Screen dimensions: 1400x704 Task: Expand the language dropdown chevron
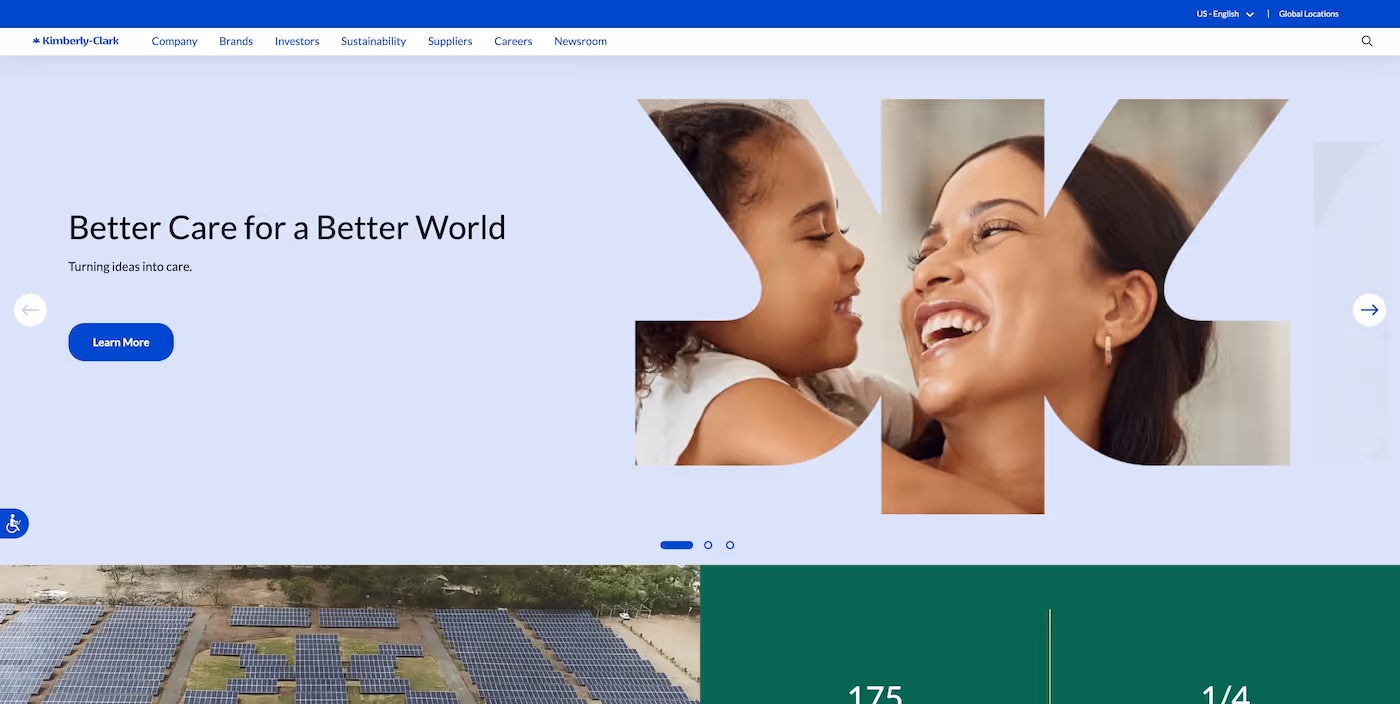pyautogui.click(x=1250, y=13)
